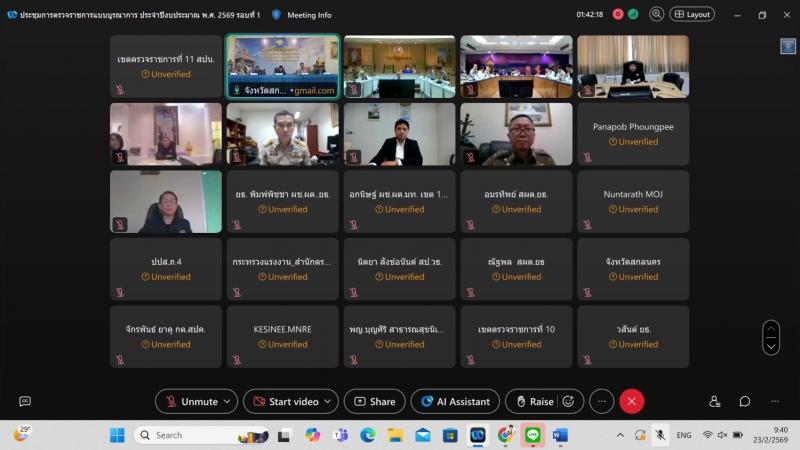Screen dimensions: 800x450
Task: Select the video tile of man in black suit
Action: coord(399,134)
